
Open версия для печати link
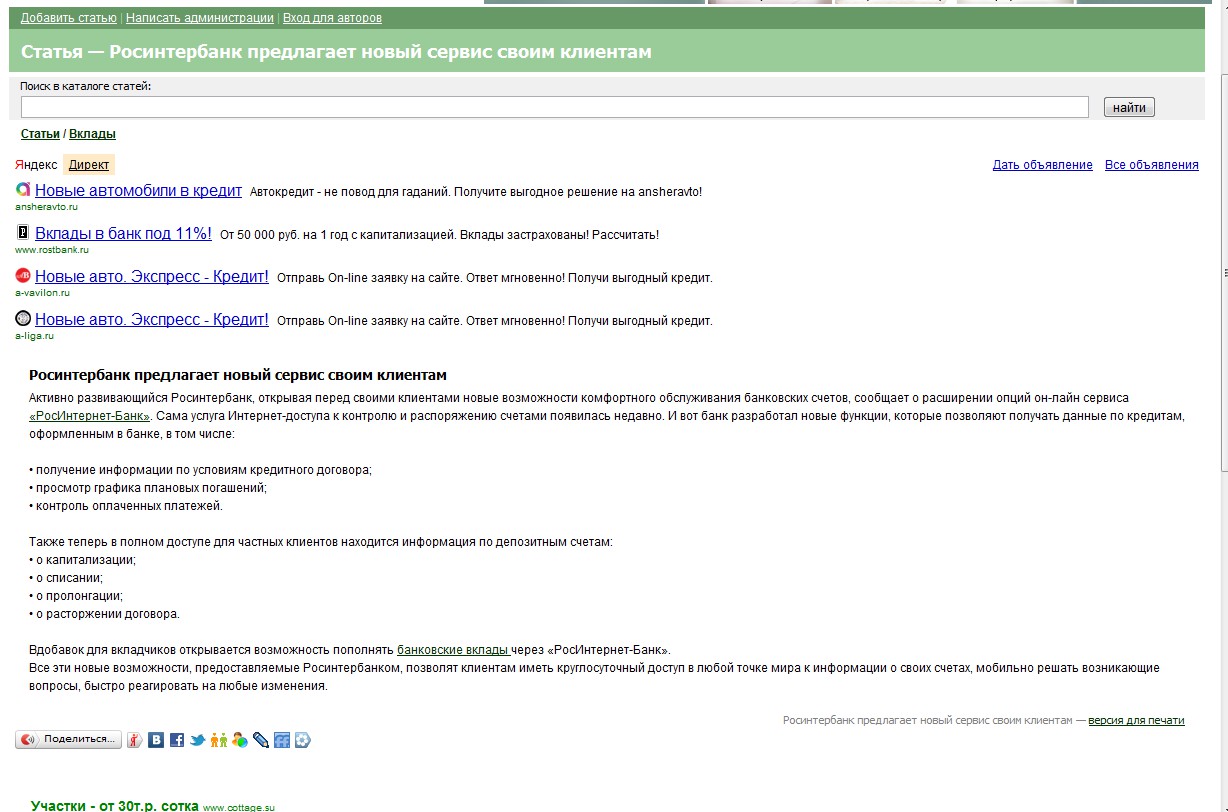point(1136,720)
